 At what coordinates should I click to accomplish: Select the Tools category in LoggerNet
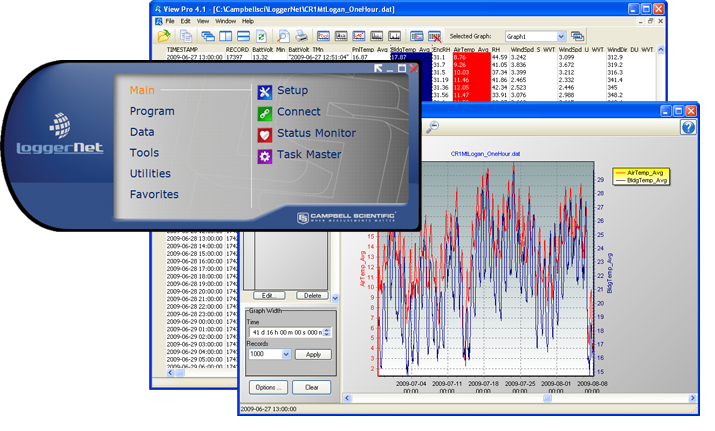pyautogui.click(x=145, y=153)
